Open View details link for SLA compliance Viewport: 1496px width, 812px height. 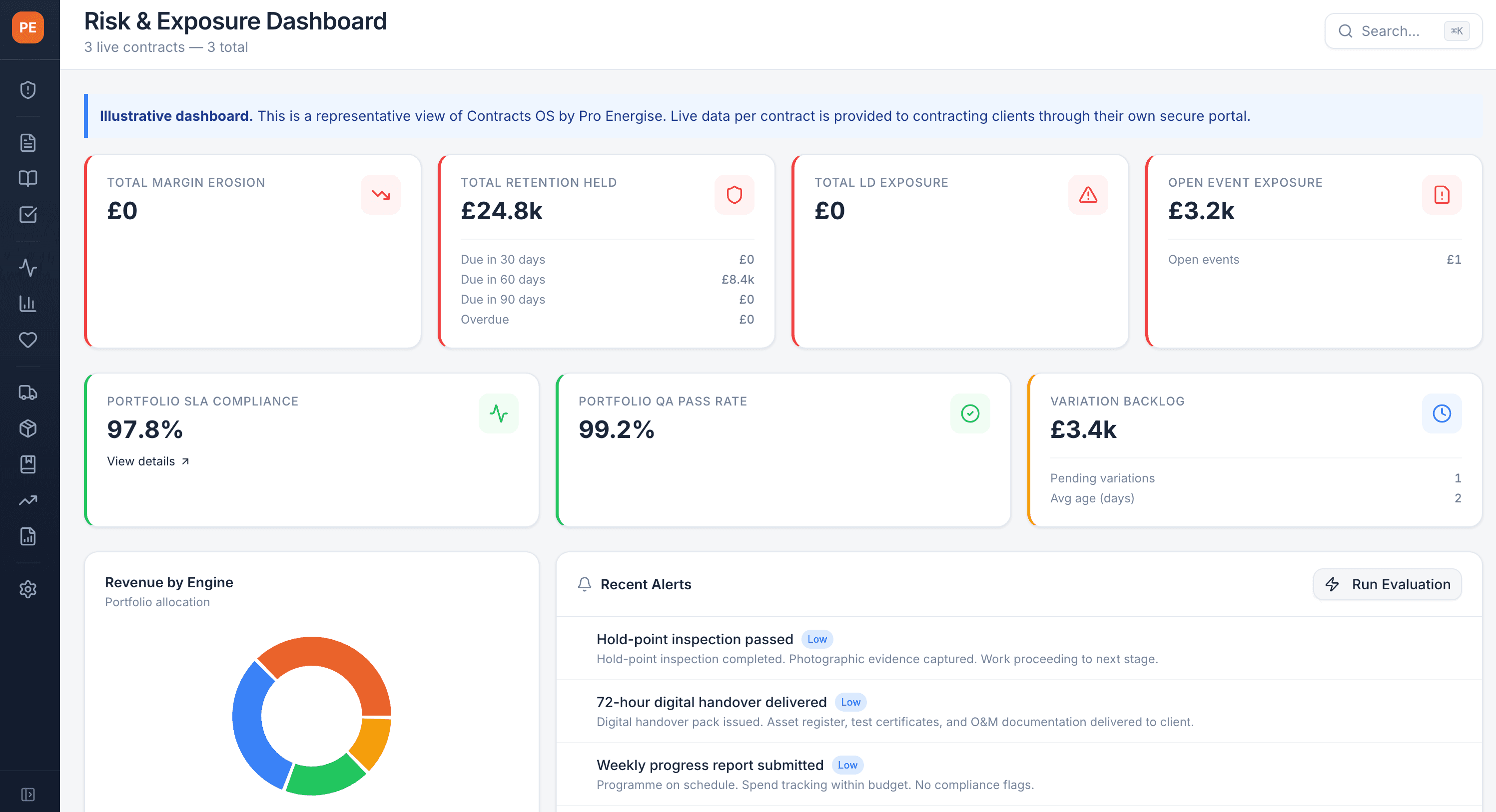(148, 461)
